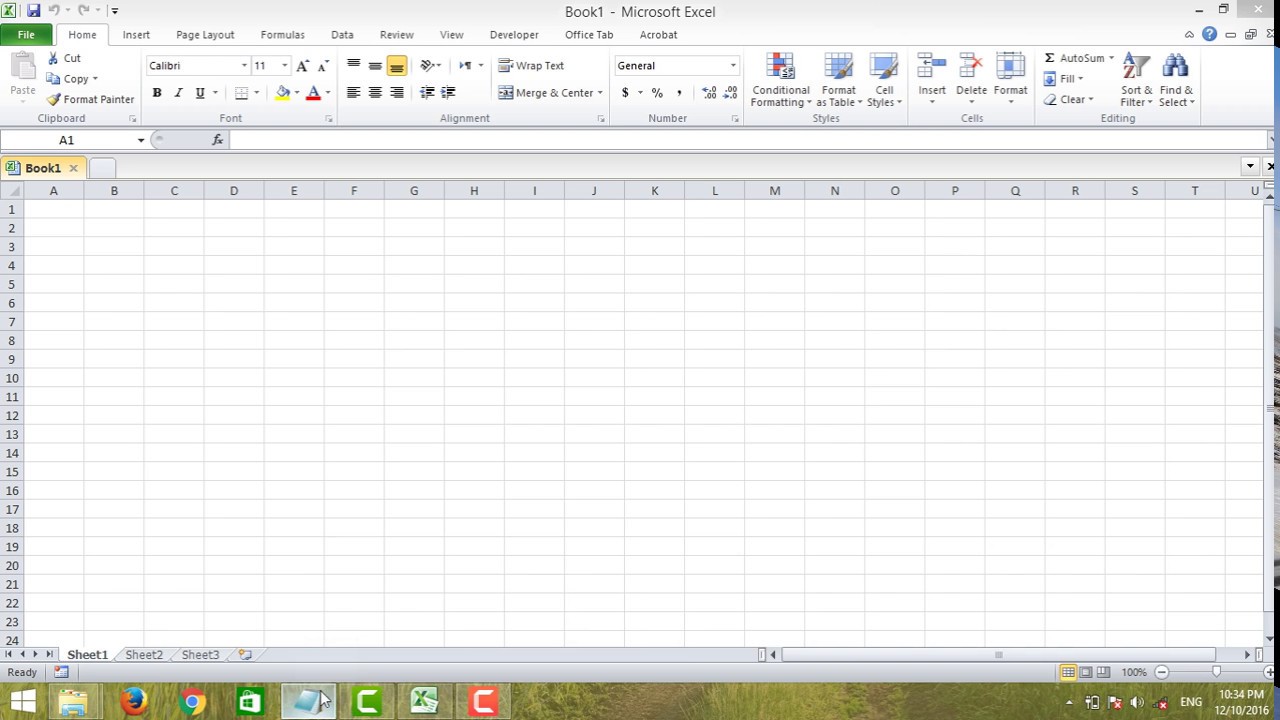Apply accounting dollar format
1280x720 pixels.
[x=625, y=93]
